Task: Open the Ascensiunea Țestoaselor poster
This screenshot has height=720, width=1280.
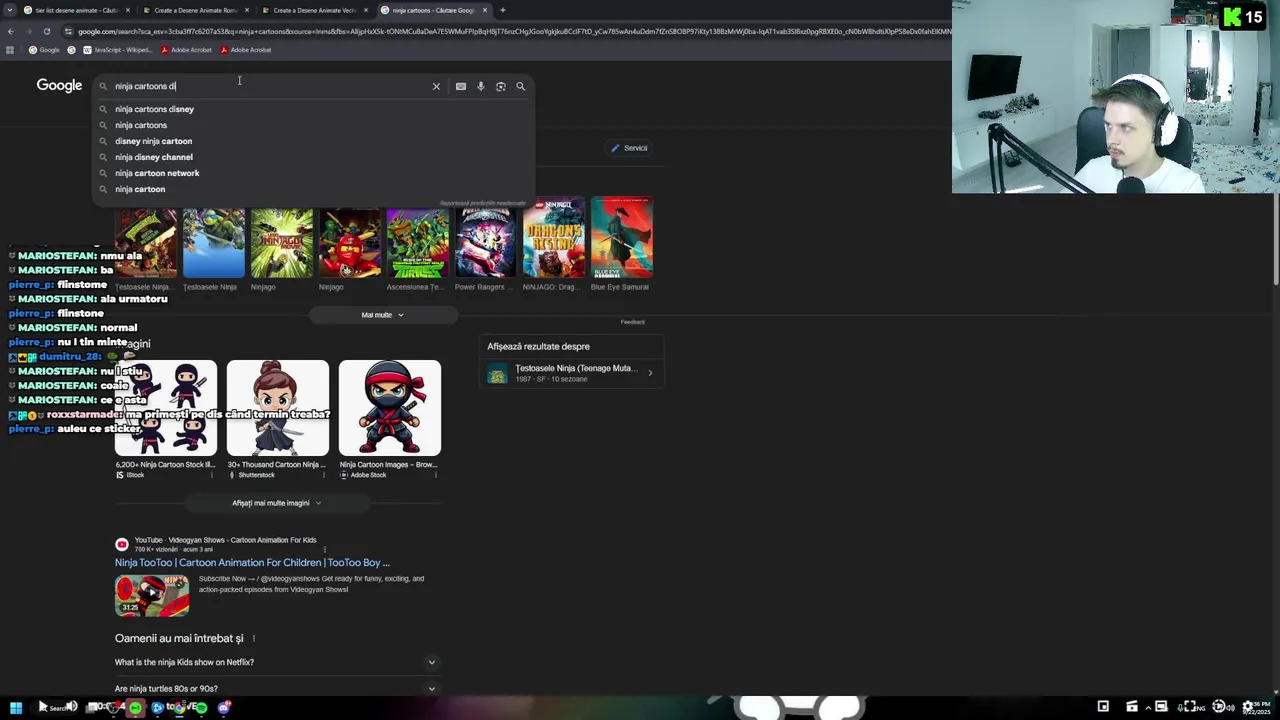Action: point(418,243)
